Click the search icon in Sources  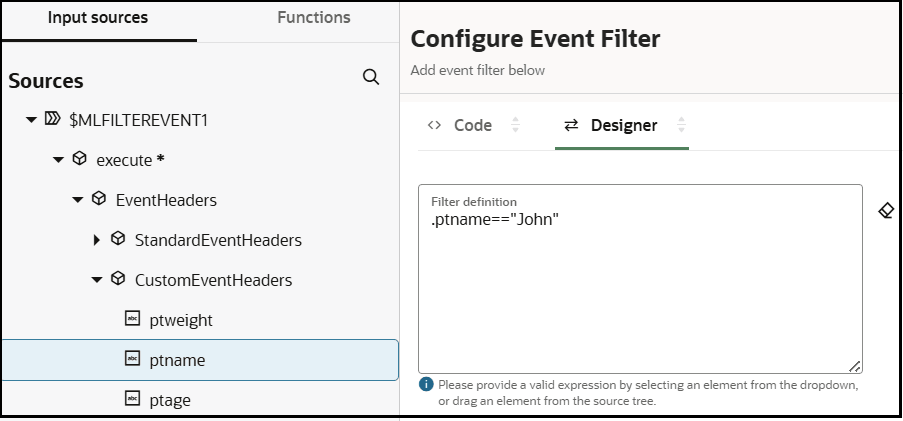370,77
